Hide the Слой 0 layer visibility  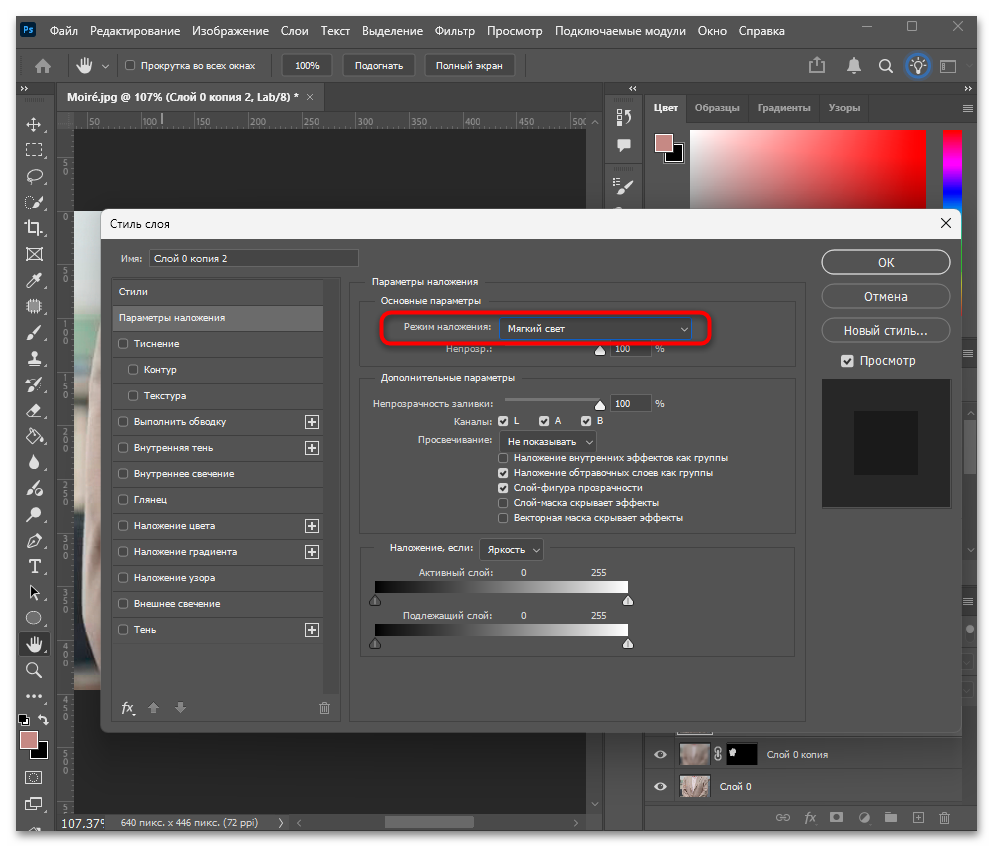[x=660, y=786]
